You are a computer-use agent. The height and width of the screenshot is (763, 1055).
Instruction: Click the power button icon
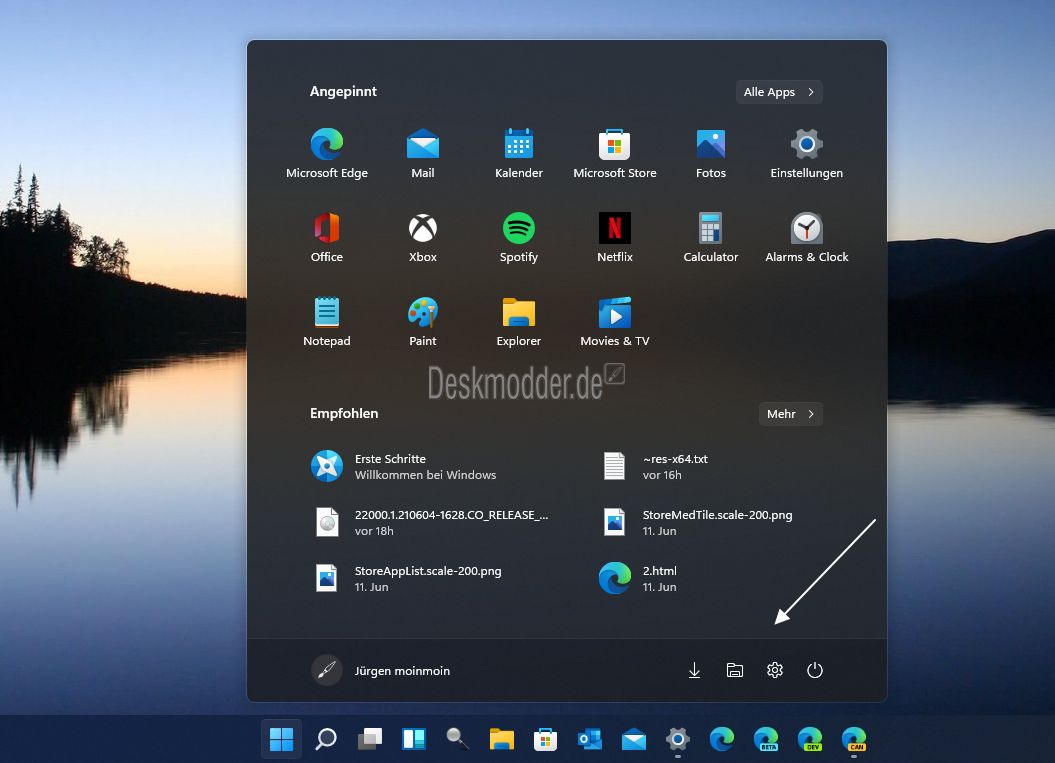pyautogui.click(x=815, y=670)
